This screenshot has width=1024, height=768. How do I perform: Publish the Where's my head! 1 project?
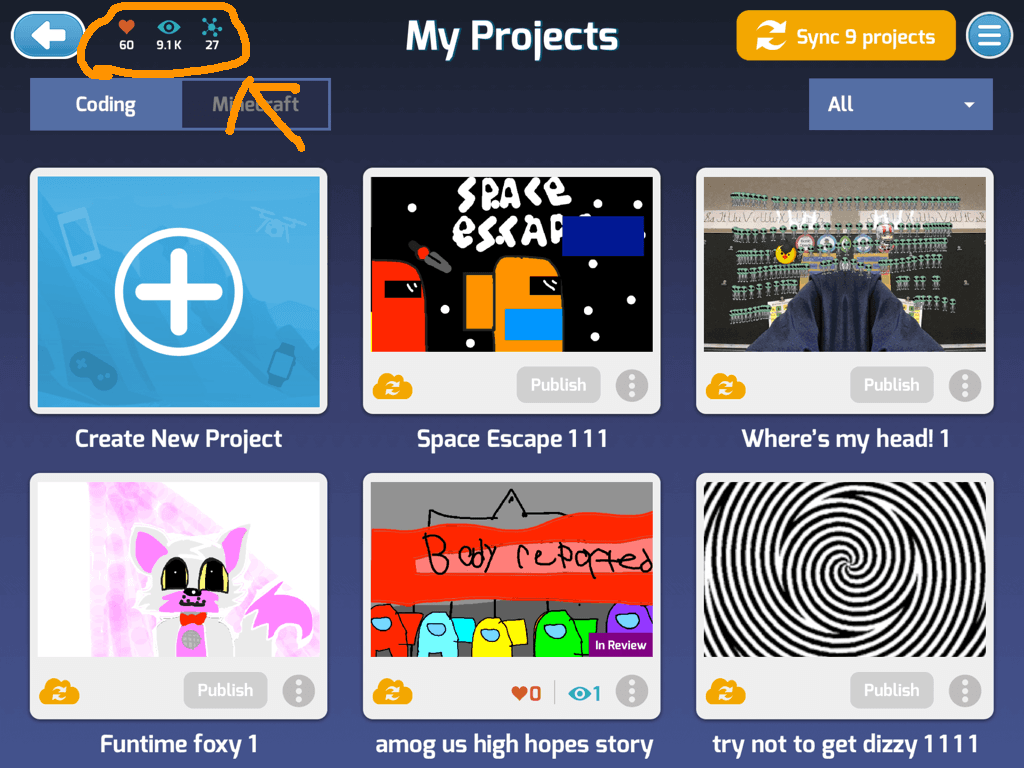pyautogui.click(x=891, y=385)
